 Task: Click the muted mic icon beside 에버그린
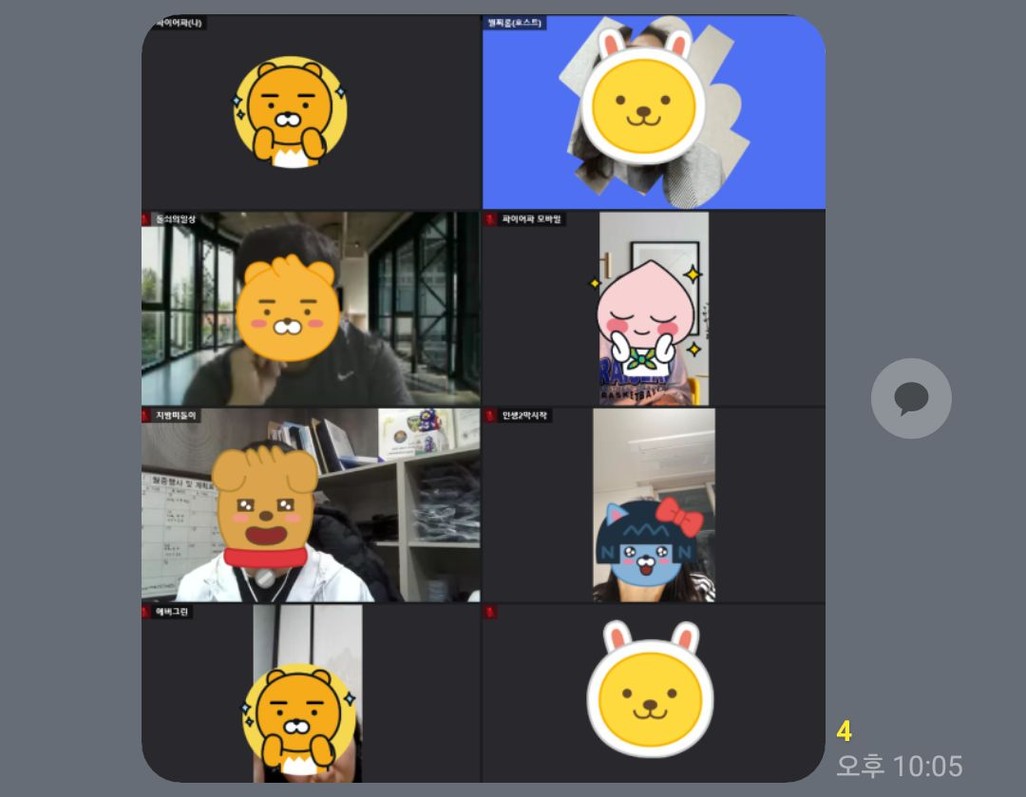tap(146, 612)
